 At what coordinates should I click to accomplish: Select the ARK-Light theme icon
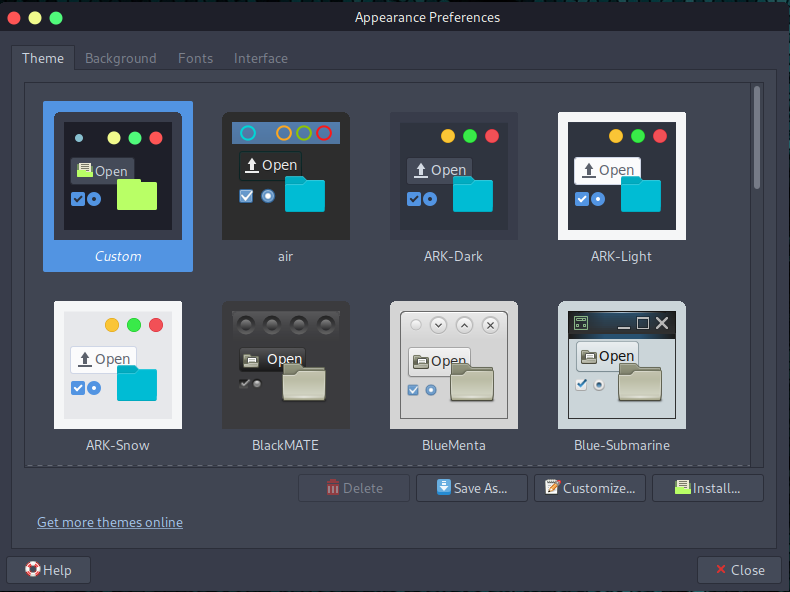click(x=622, y=176)
